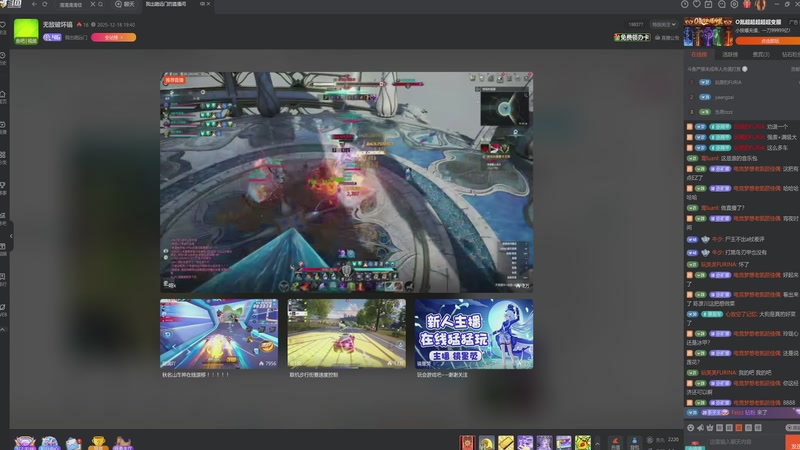This screenshot has height=450, width=800.
Task: Click the red shark recharge button
Action: coord(616,443)
